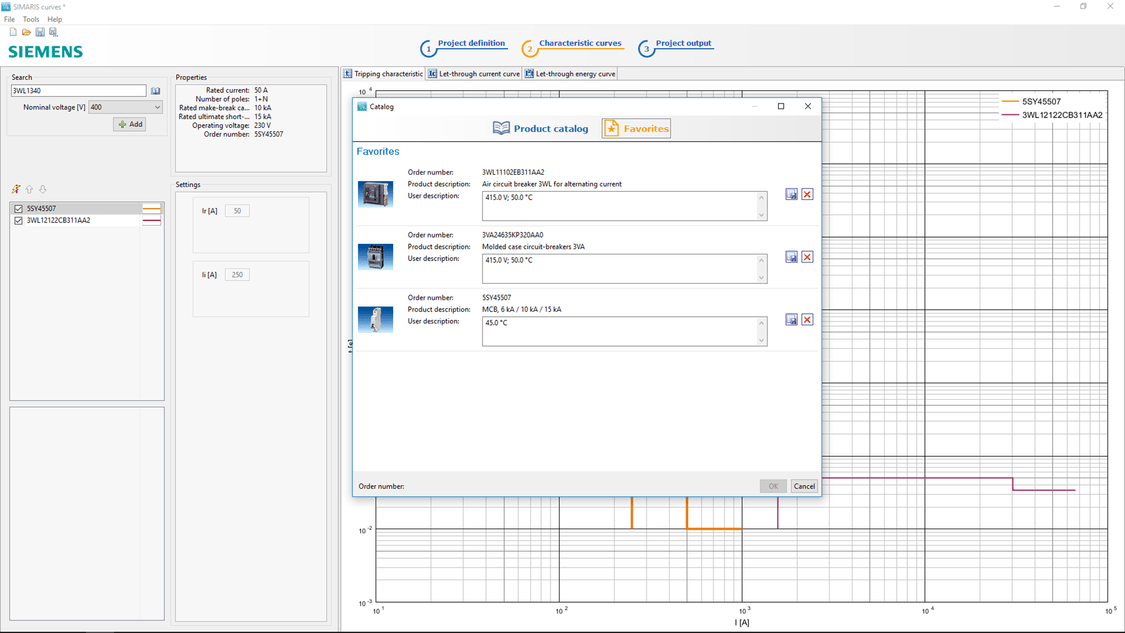Open a project using the folder toolbar icon
Screen dimensions: 1125x633
26,31
